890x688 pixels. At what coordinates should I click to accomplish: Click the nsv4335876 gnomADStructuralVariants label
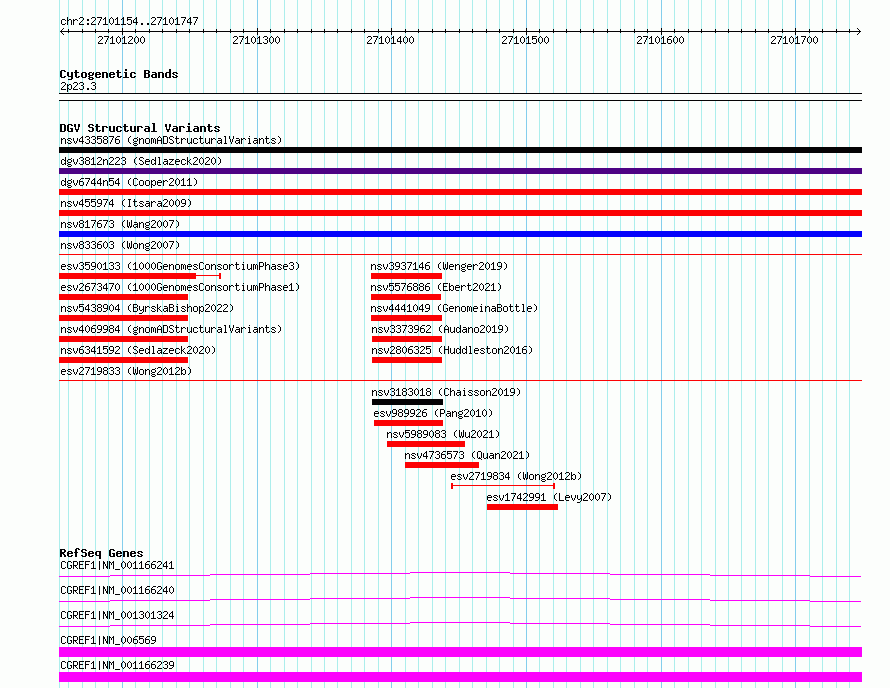(171, 140)
